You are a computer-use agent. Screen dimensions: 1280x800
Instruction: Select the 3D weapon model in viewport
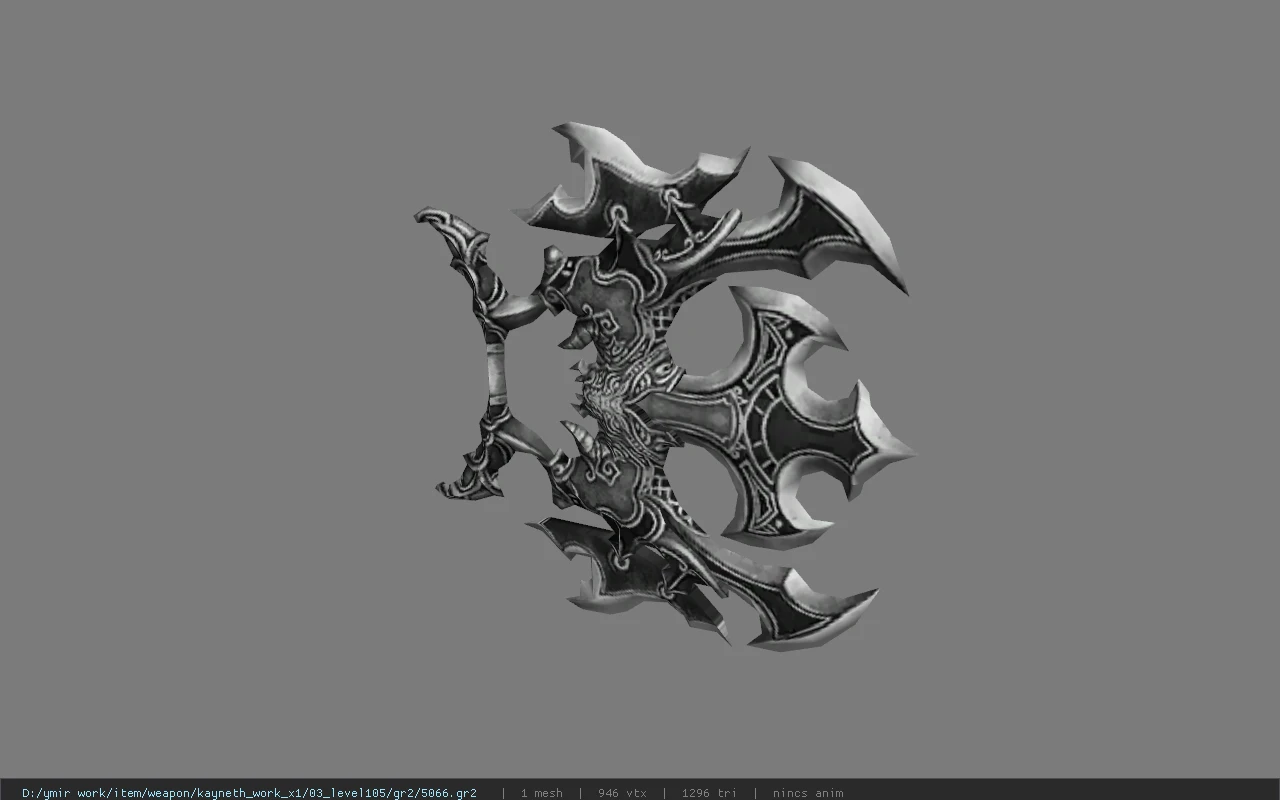tap(665, 385)
